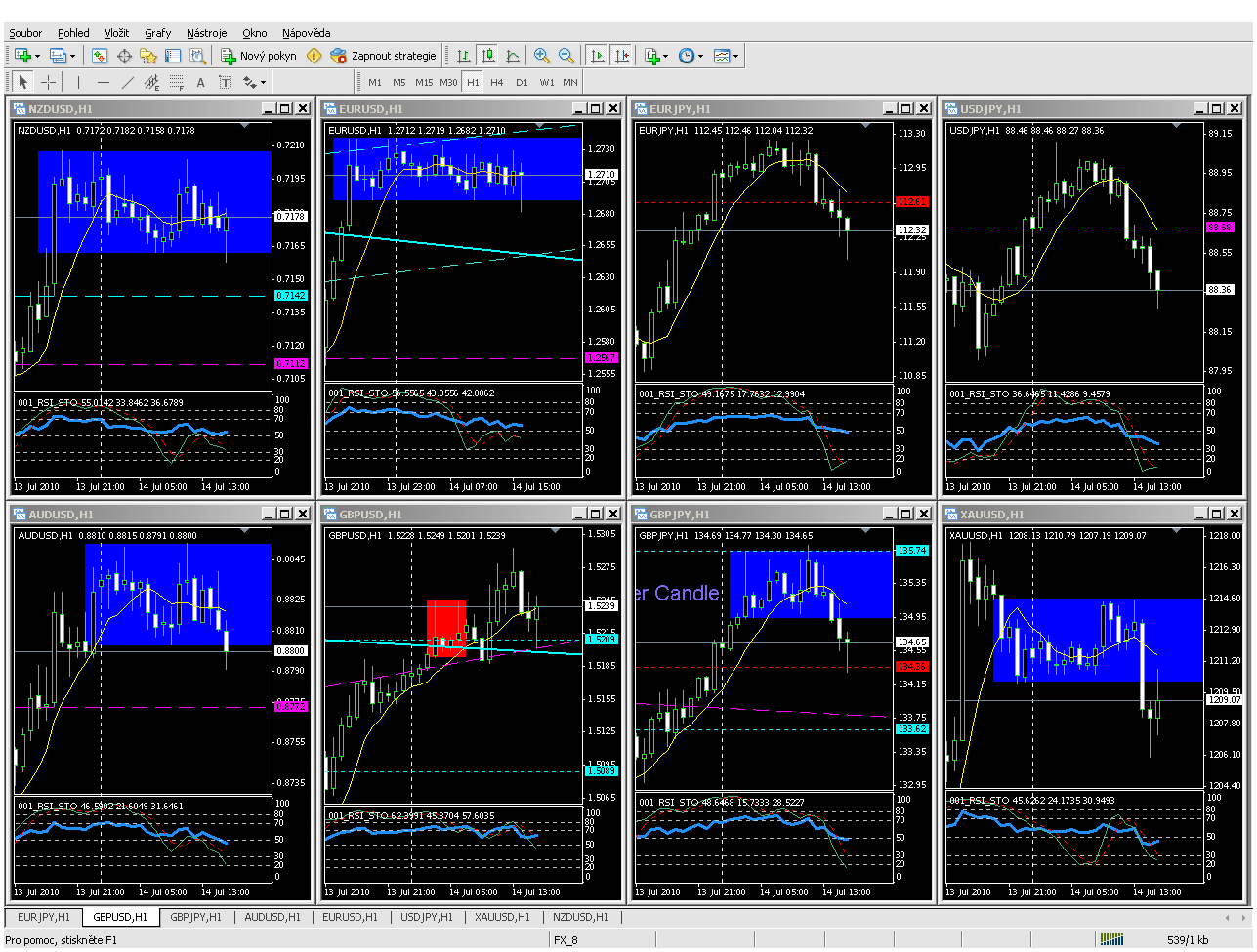Viewport: 1257px width, 952px height.
Task: Toggle the chart shift button
Action: pos(622,57)
